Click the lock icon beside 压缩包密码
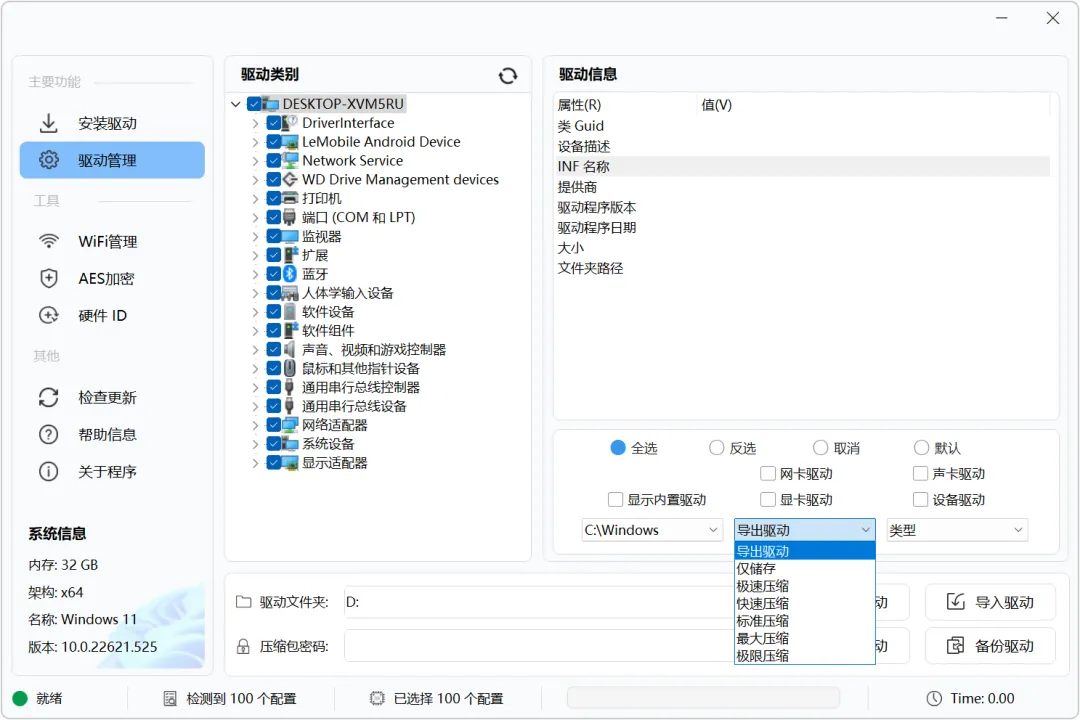Viewport: 1080px width, 720px height. [243, 646]
